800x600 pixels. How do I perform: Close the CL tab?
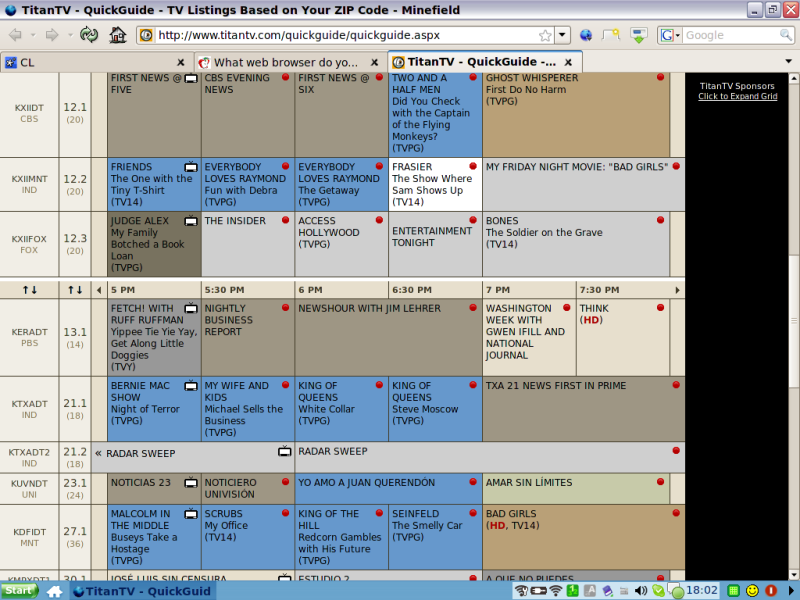[181, 62]
